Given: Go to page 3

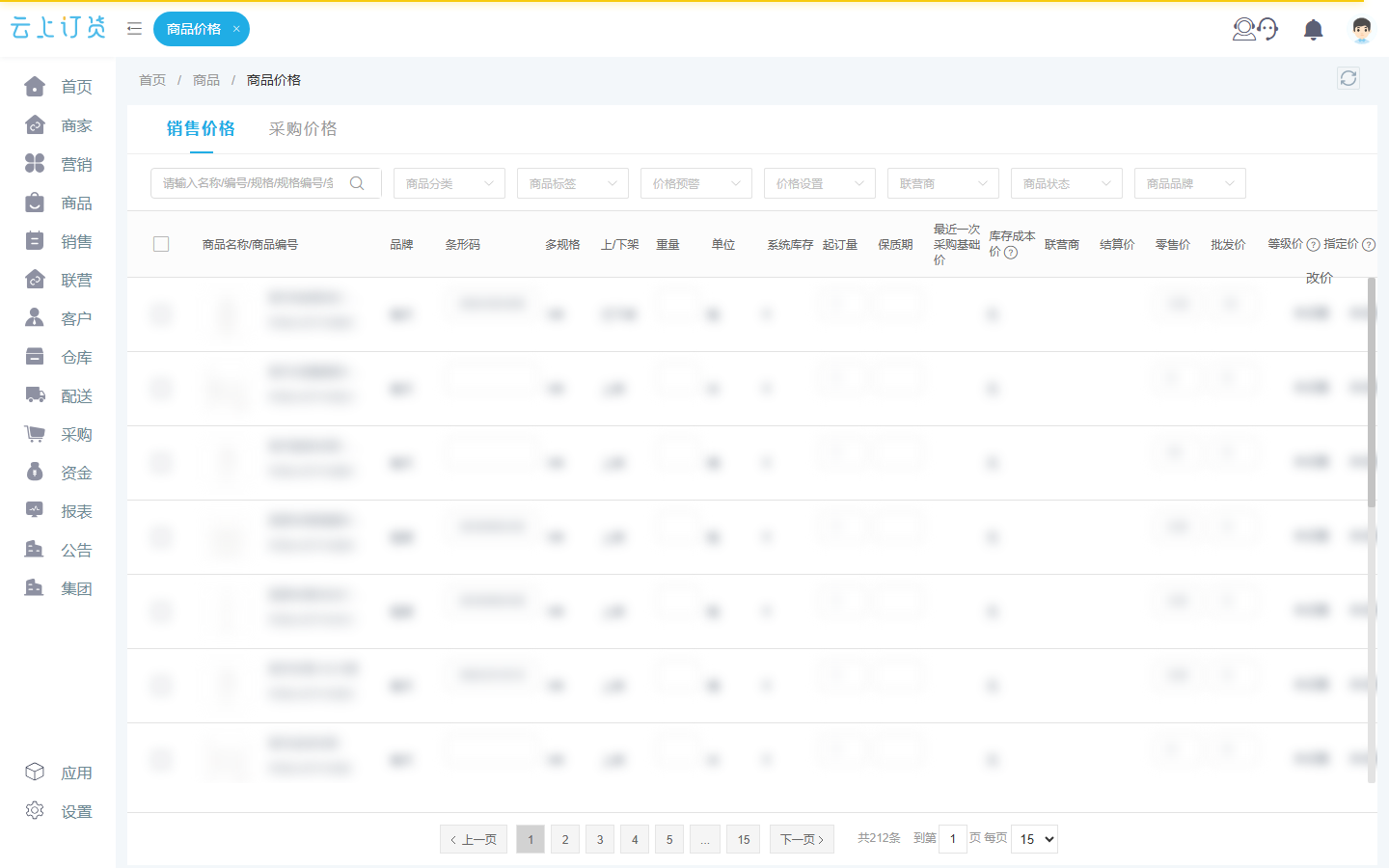Looking at the screenshot, I should click(600, 839).
